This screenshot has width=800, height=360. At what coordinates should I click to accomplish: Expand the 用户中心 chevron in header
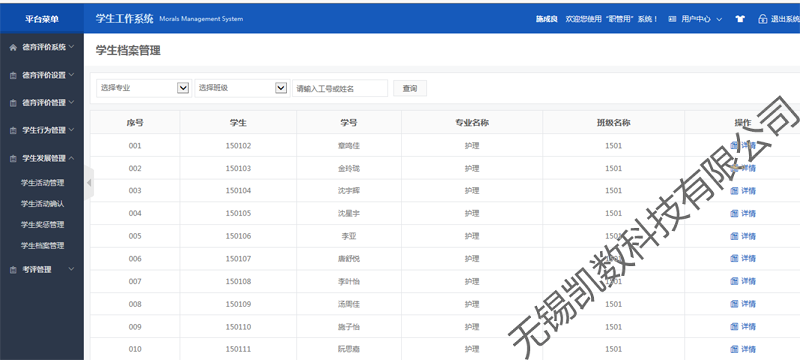[x=719, y=19]
